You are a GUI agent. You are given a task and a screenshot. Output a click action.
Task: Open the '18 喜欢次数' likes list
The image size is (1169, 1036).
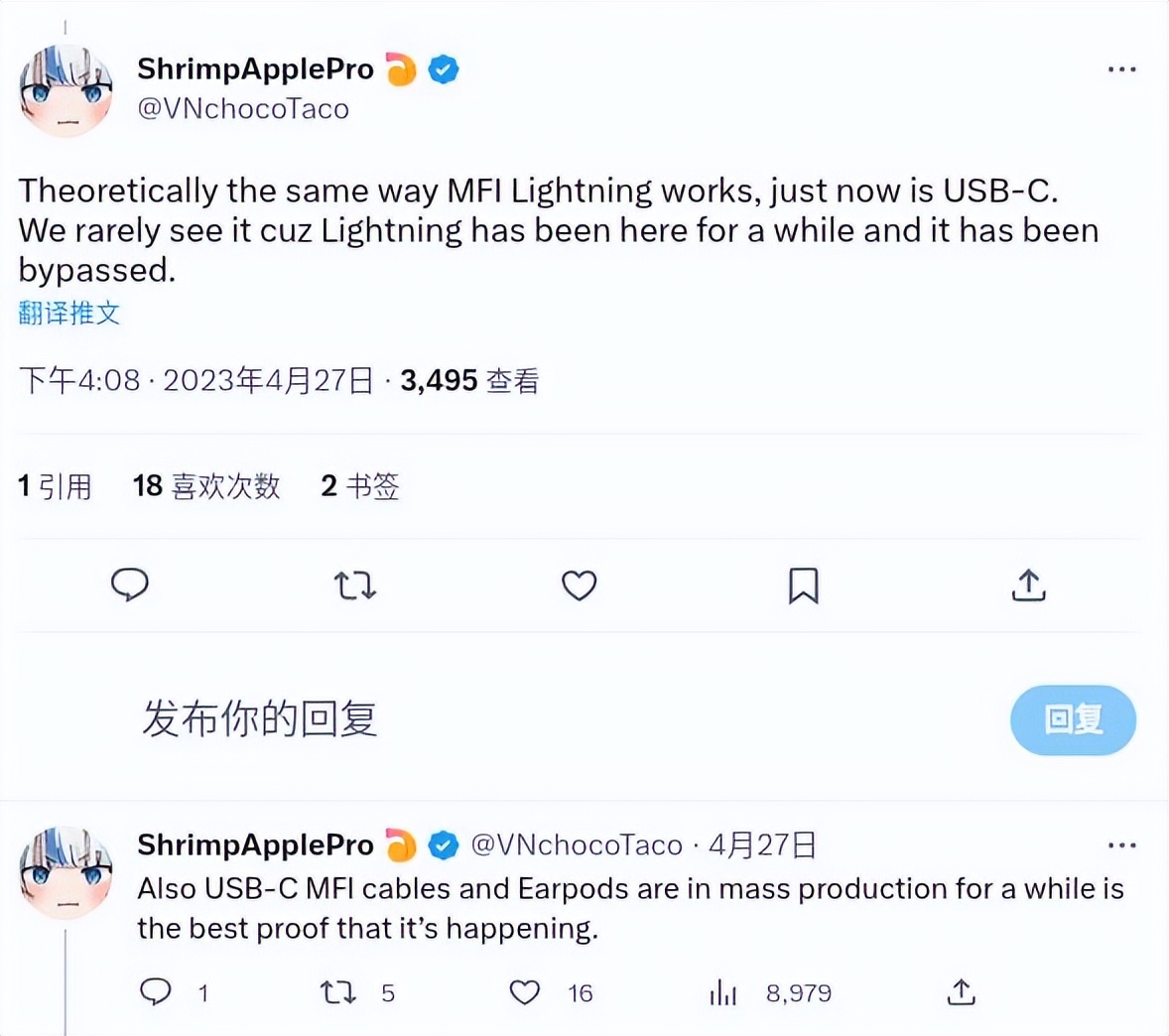205,485
